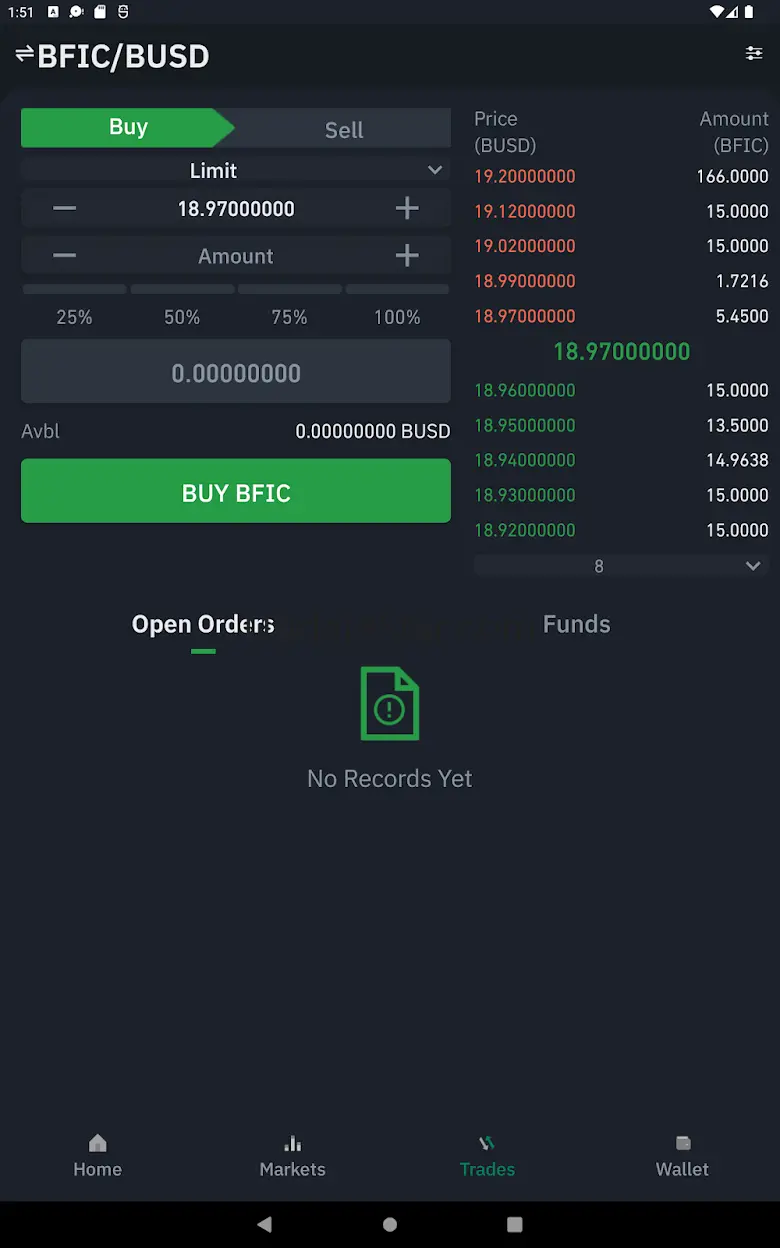Decrease price with the minus icon

pyautogui.click(x=64, y=208)
